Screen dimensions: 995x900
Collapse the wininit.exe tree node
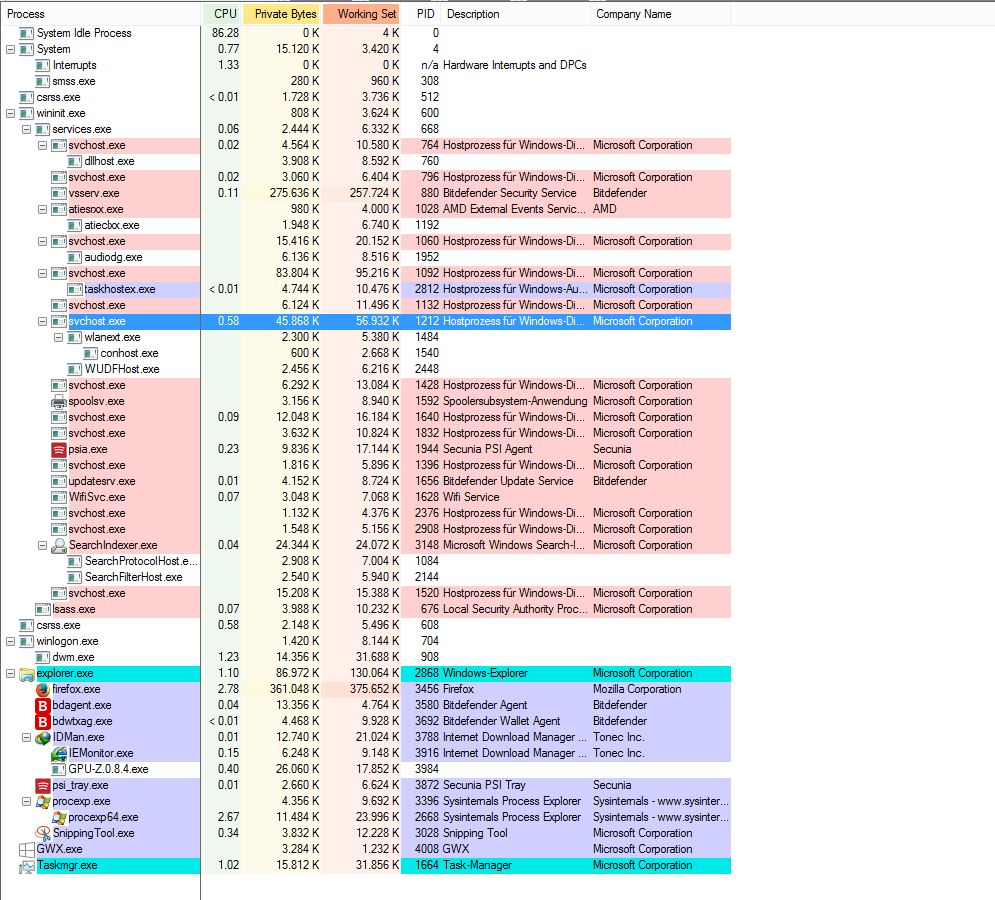[10, 114]
